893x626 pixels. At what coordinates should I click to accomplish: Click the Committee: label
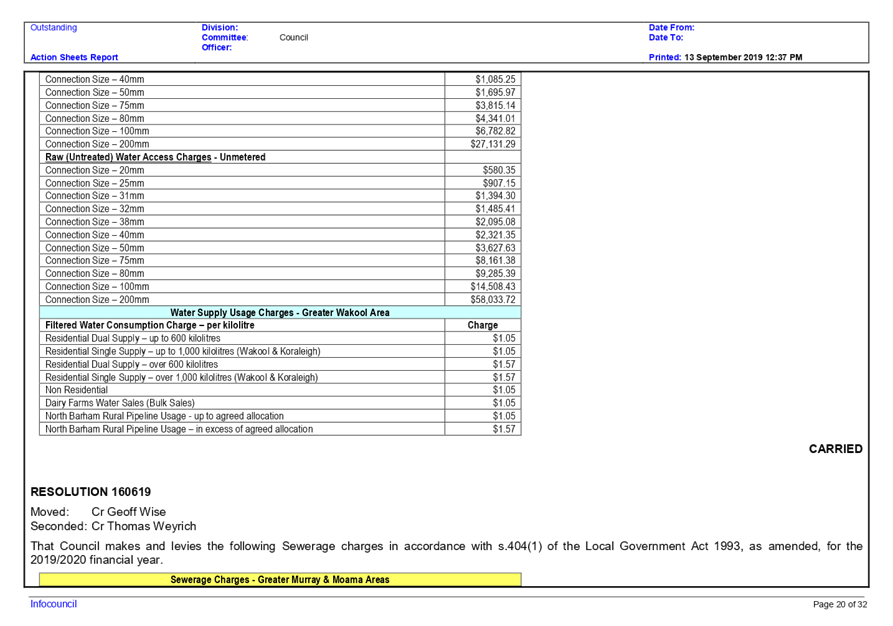[x=225, y=38]
